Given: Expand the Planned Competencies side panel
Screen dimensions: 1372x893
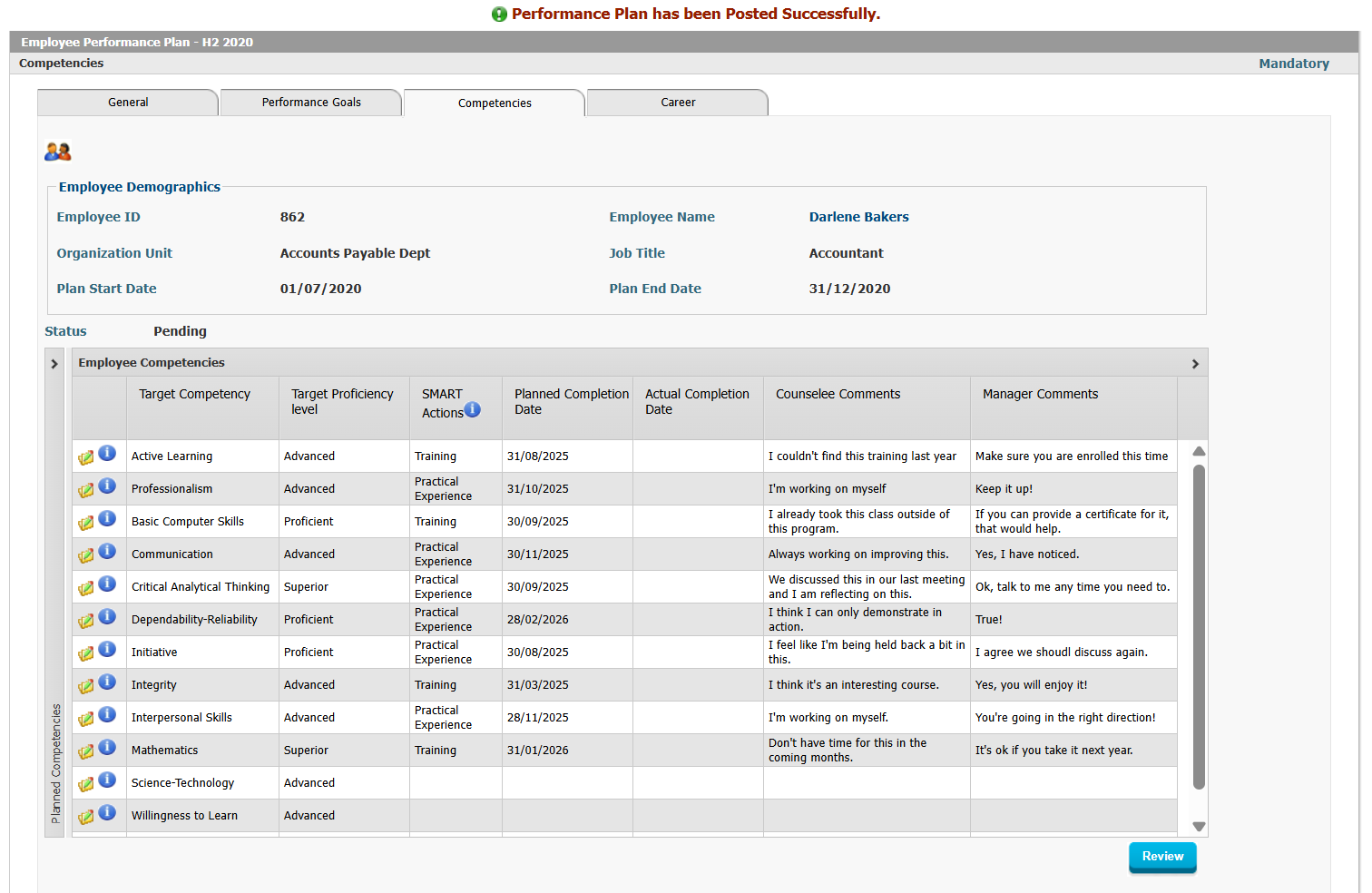Looking at the screenshot, I should [54, 364].
